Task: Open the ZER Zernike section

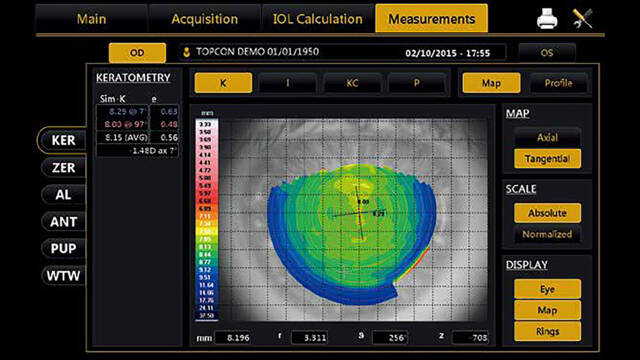Action: 63,168
